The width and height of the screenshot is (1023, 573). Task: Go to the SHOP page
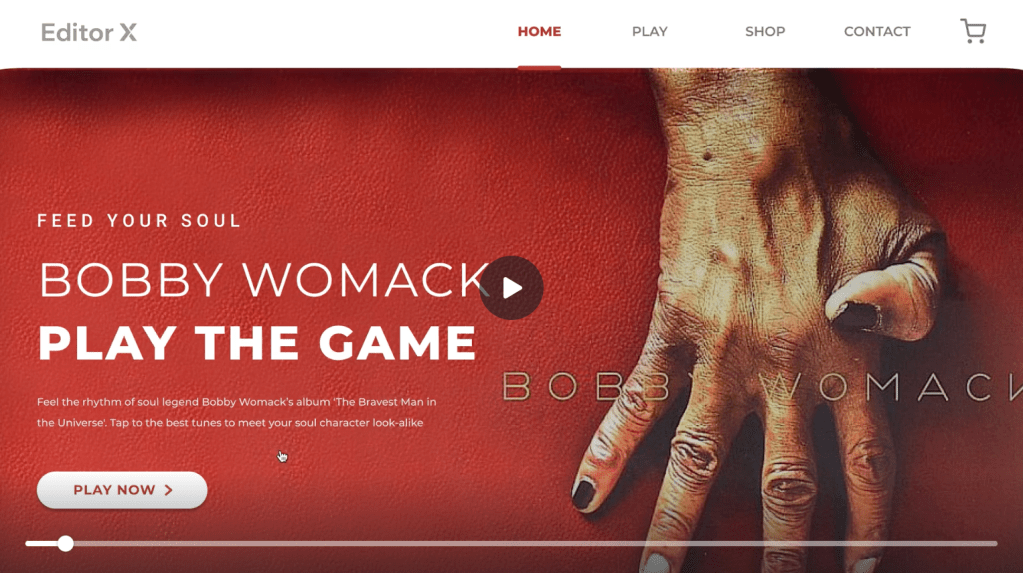(x=765, y=31)
